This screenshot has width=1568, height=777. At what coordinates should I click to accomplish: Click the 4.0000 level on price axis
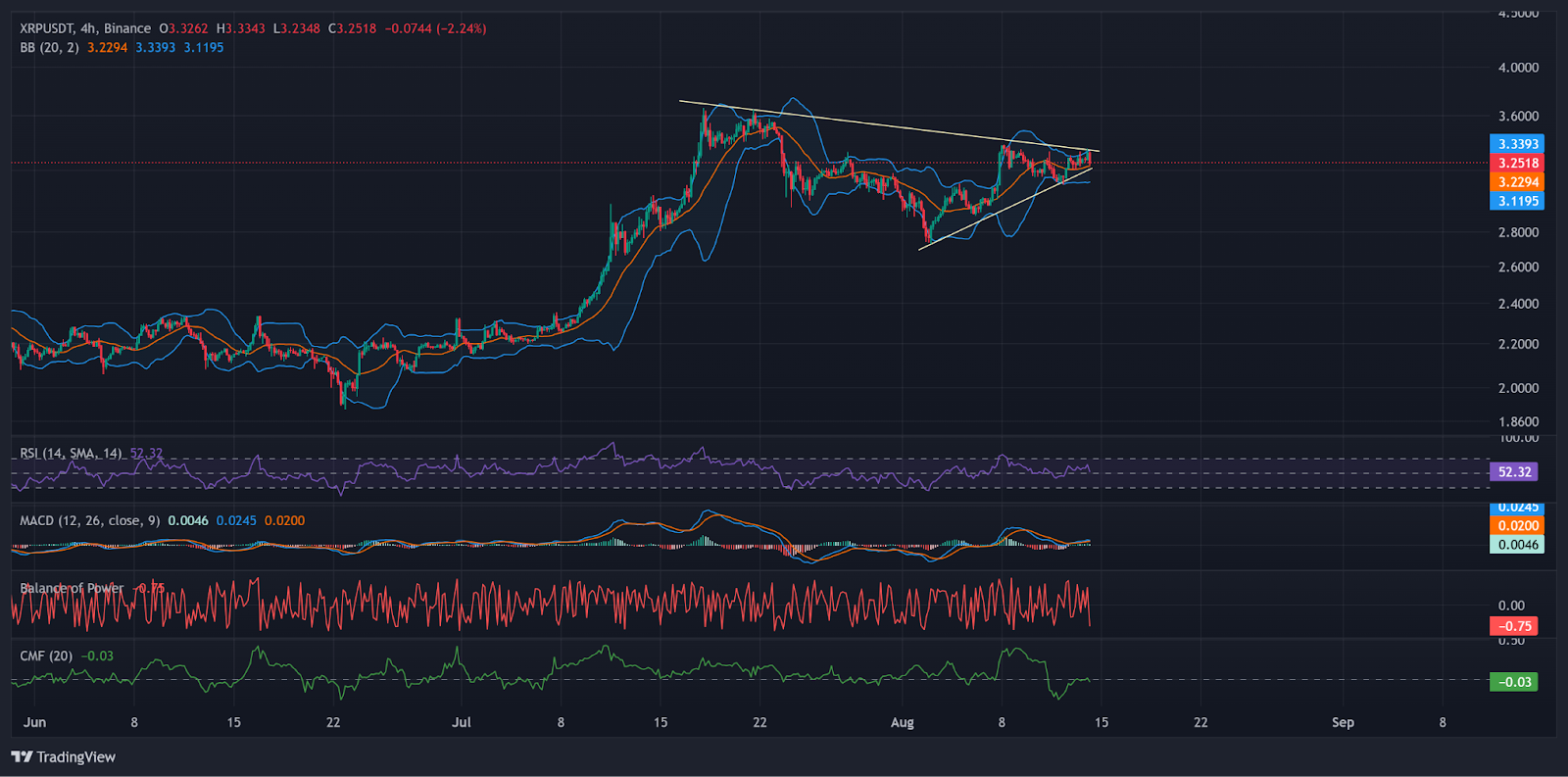1518,68
